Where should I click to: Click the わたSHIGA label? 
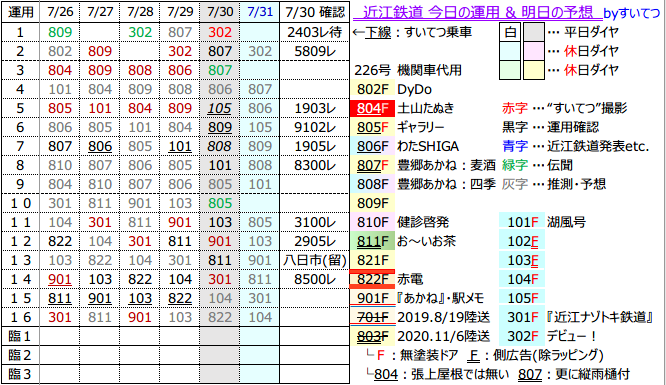[428, 146]
